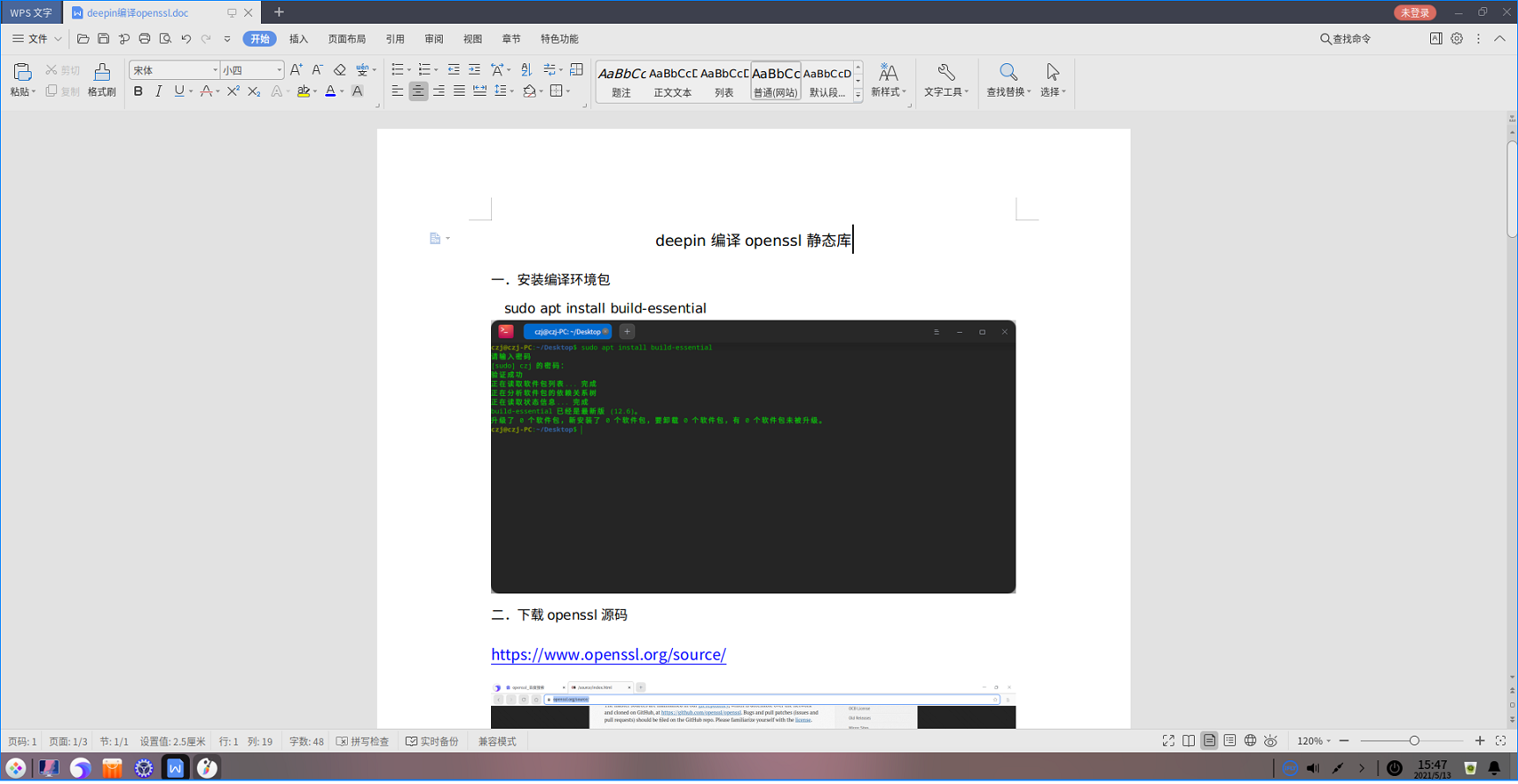Switch to full screen view in status bar
The image size is (1518, 784).
click(1168, 741)
